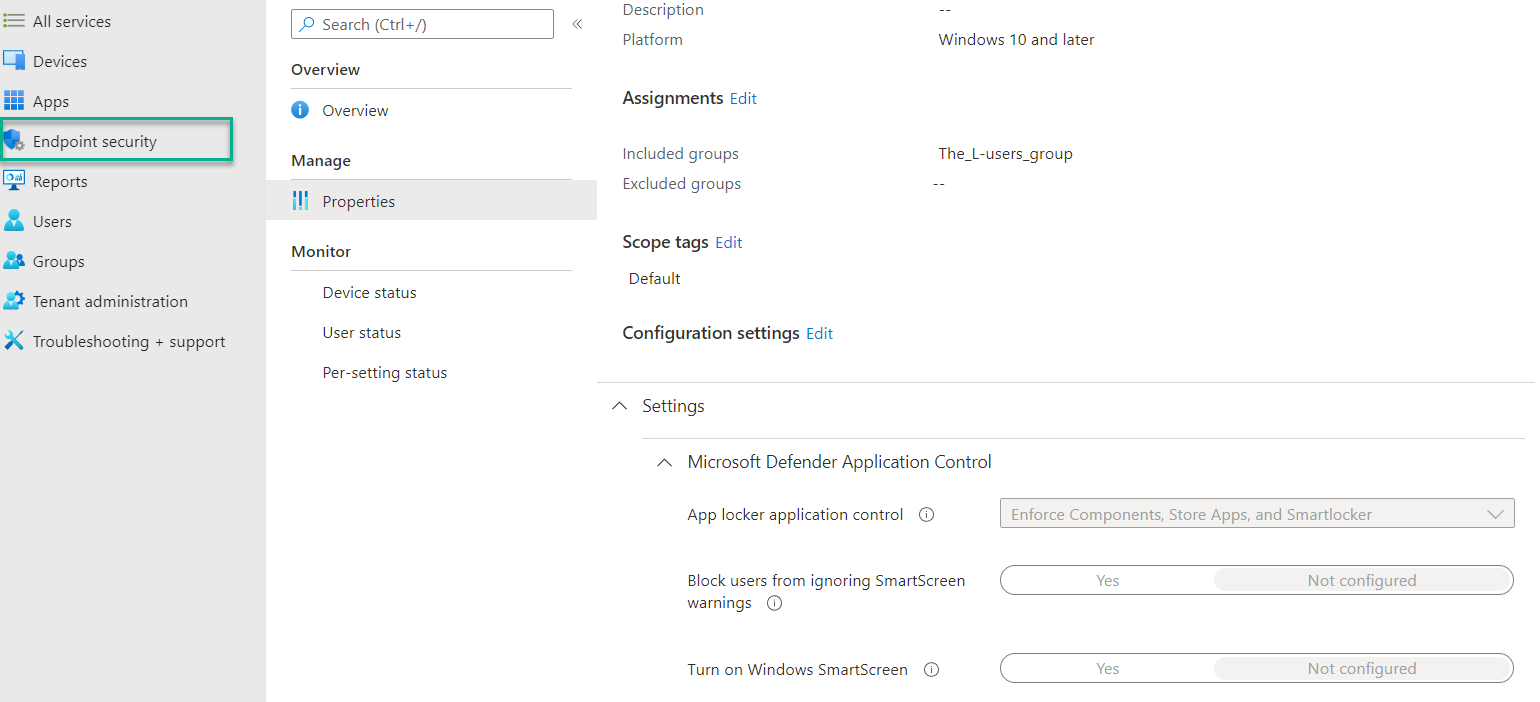Viewport: 1540px width, 702px height.
Task: Collapse the Settings section chevron
Action: 620,406
